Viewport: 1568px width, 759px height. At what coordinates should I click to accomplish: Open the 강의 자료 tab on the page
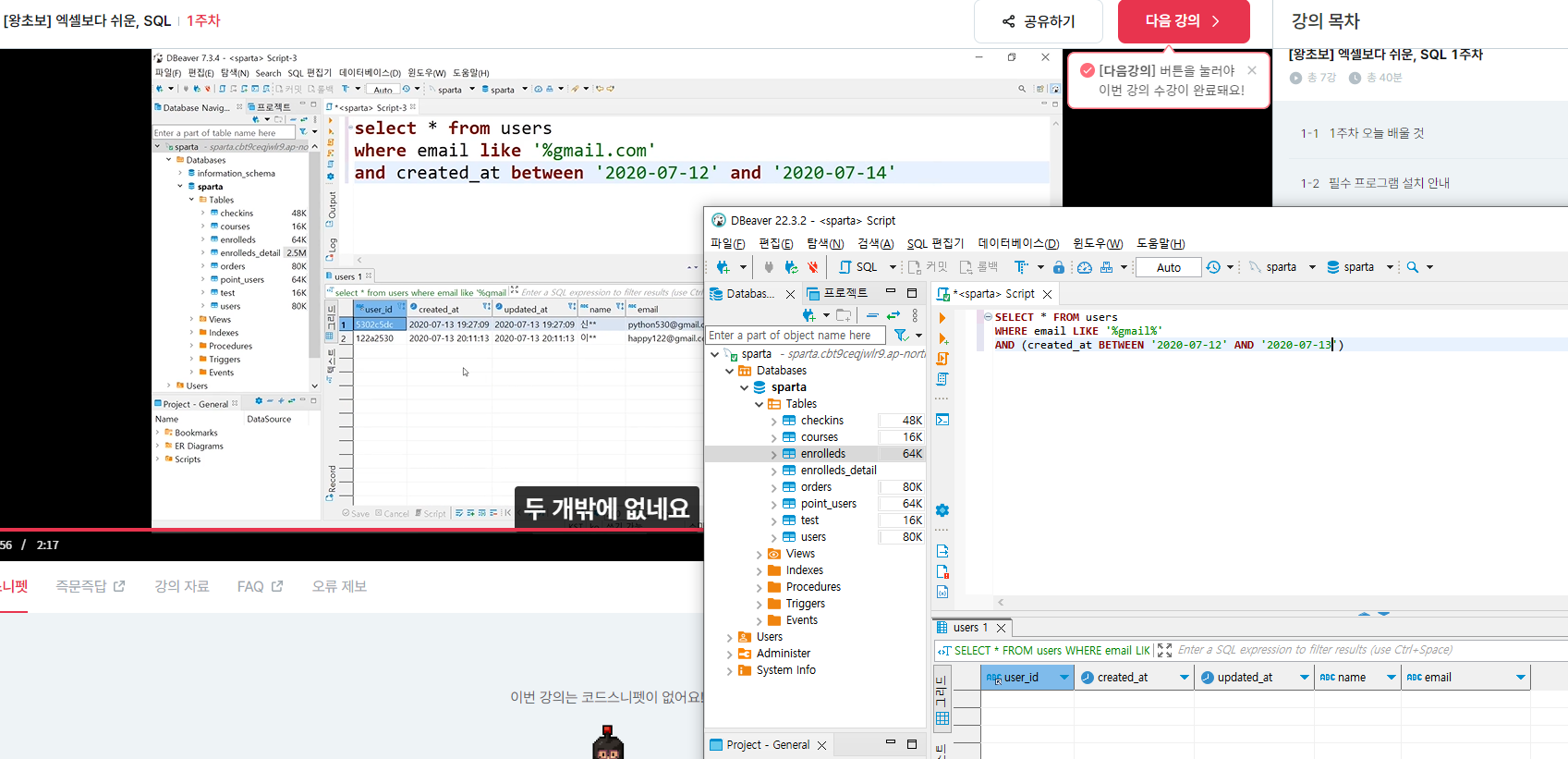click(181, 586)
